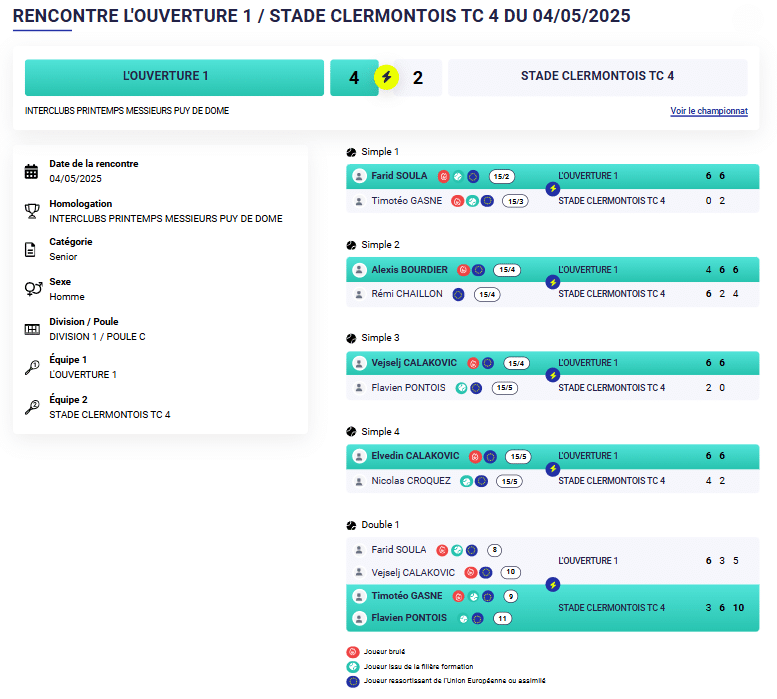Click the calendar icon beside Date de la rencontre
The height and width of the screenshot is (699, 777).
pos(32,171)
